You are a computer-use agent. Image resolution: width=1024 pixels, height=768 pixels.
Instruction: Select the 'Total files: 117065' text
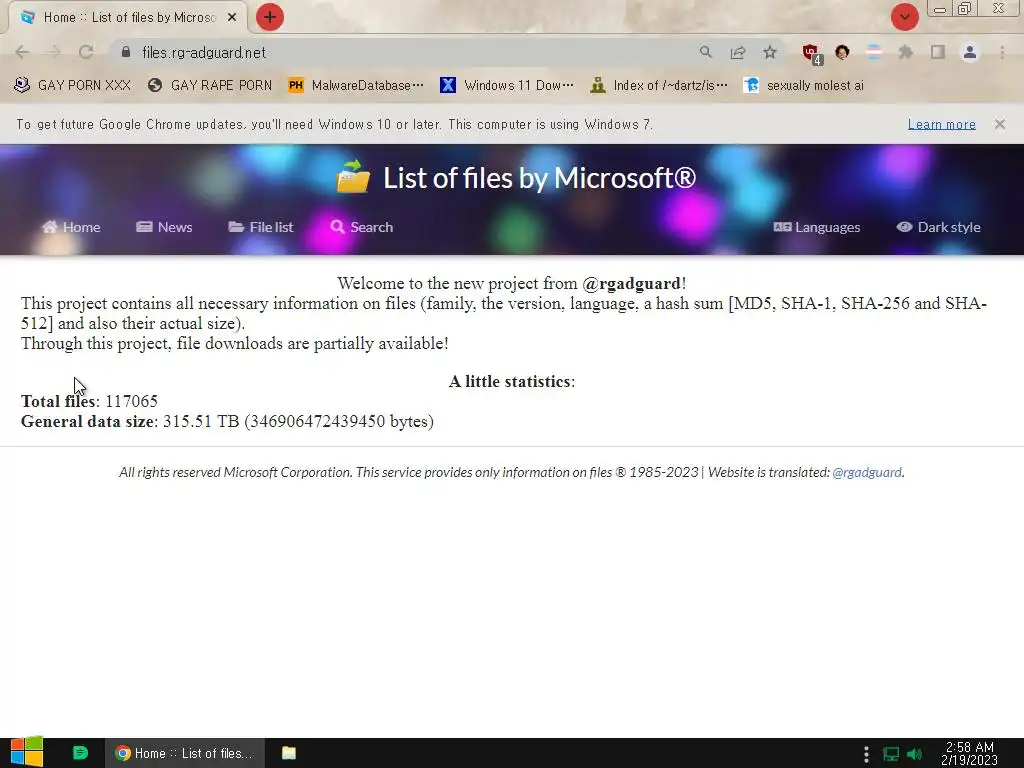(x=89, y=401)
